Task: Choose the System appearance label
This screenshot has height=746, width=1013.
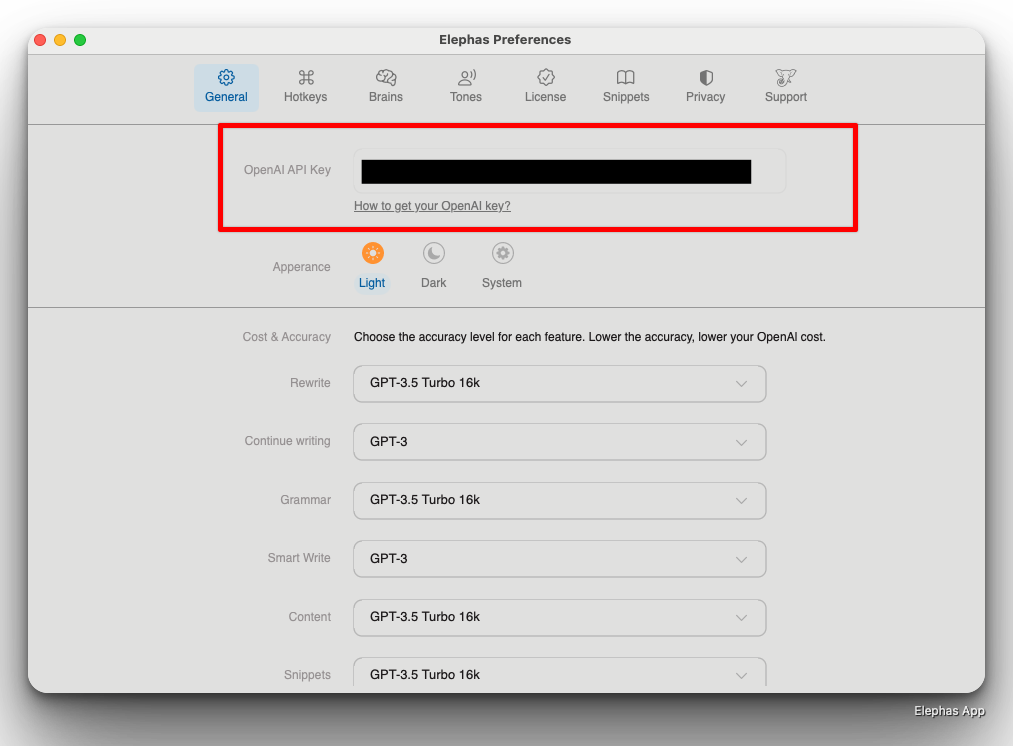Action: tap(502, 283)
